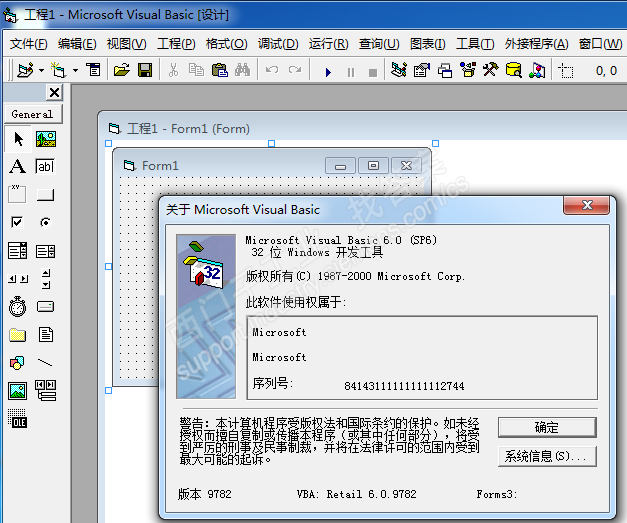Open Visual Component Manager icon
Image resolution: width=627 pixels, height=523 pixels.
(537, 70)
